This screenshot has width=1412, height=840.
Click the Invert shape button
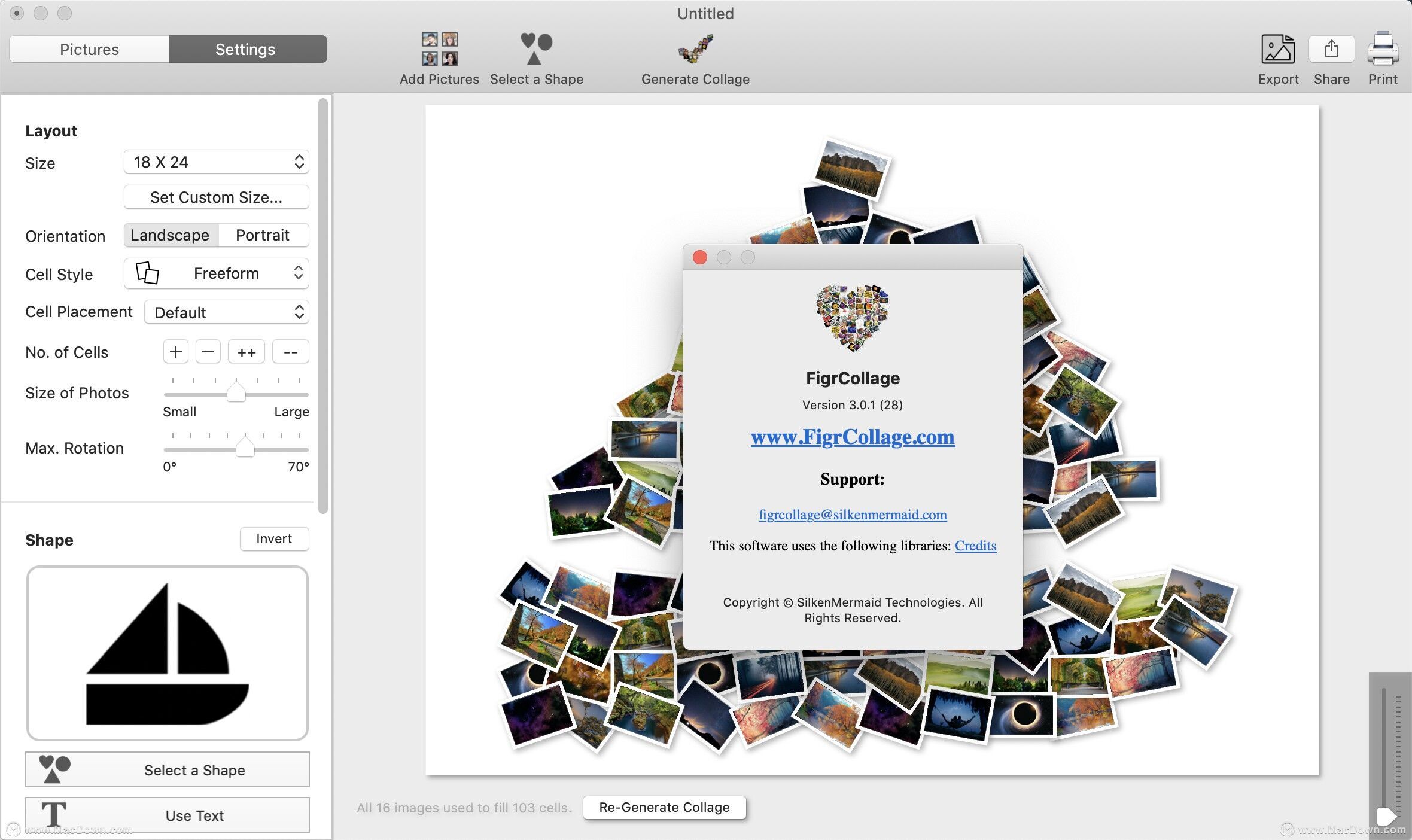(274, 539)
